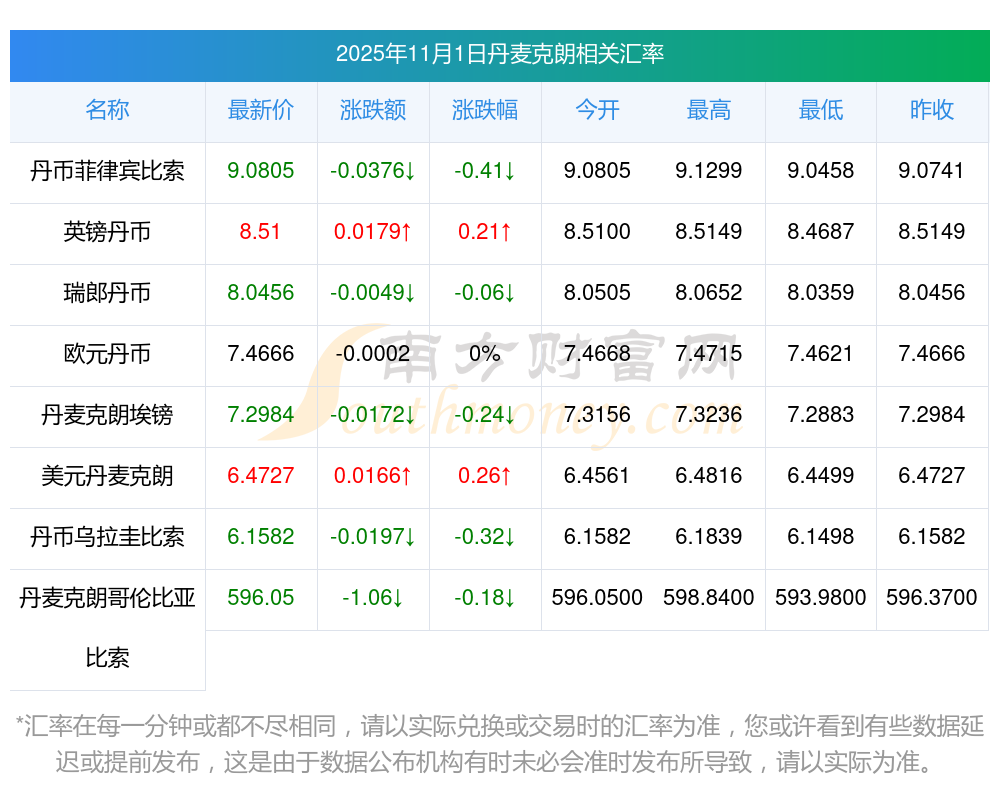Click change amount -0.0049↓
Screen dimensions: 1000x793
373,292
